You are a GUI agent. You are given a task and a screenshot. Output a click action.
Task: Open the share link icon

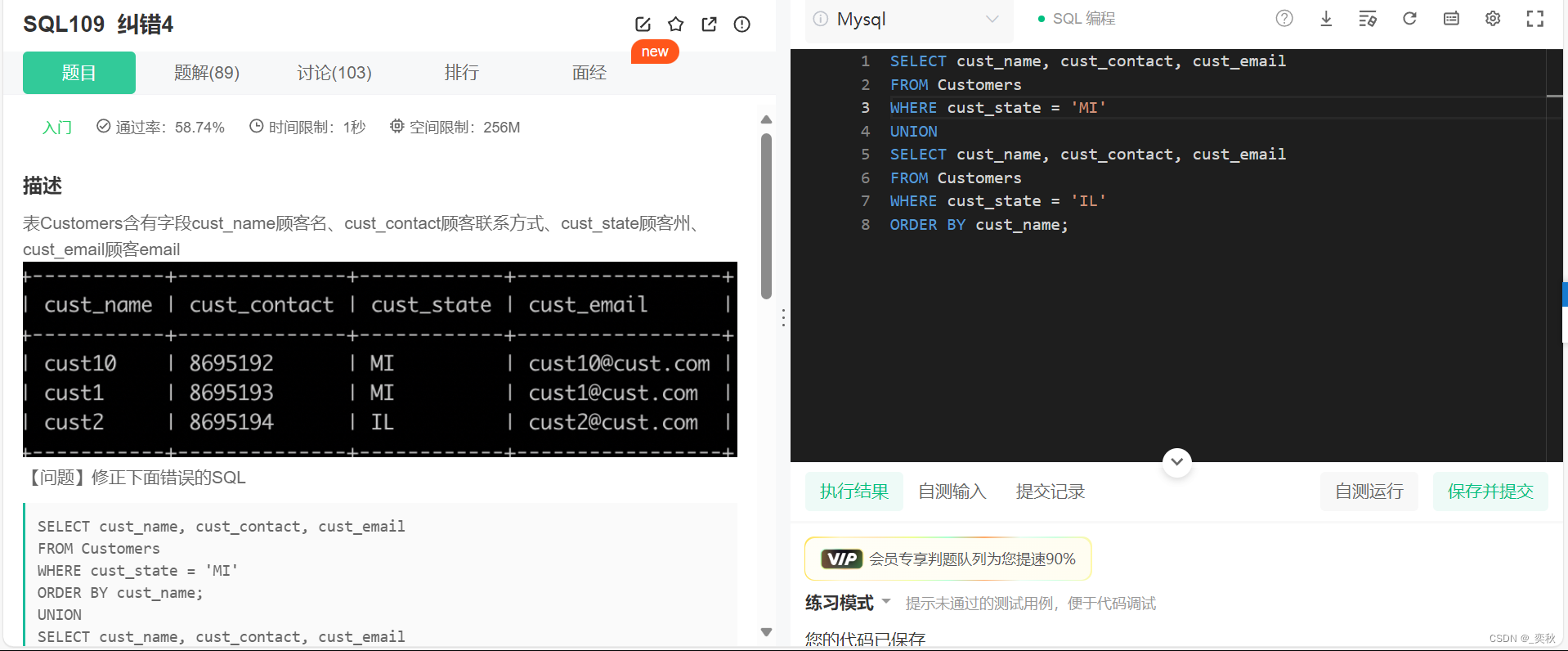[x=709, y=25]
